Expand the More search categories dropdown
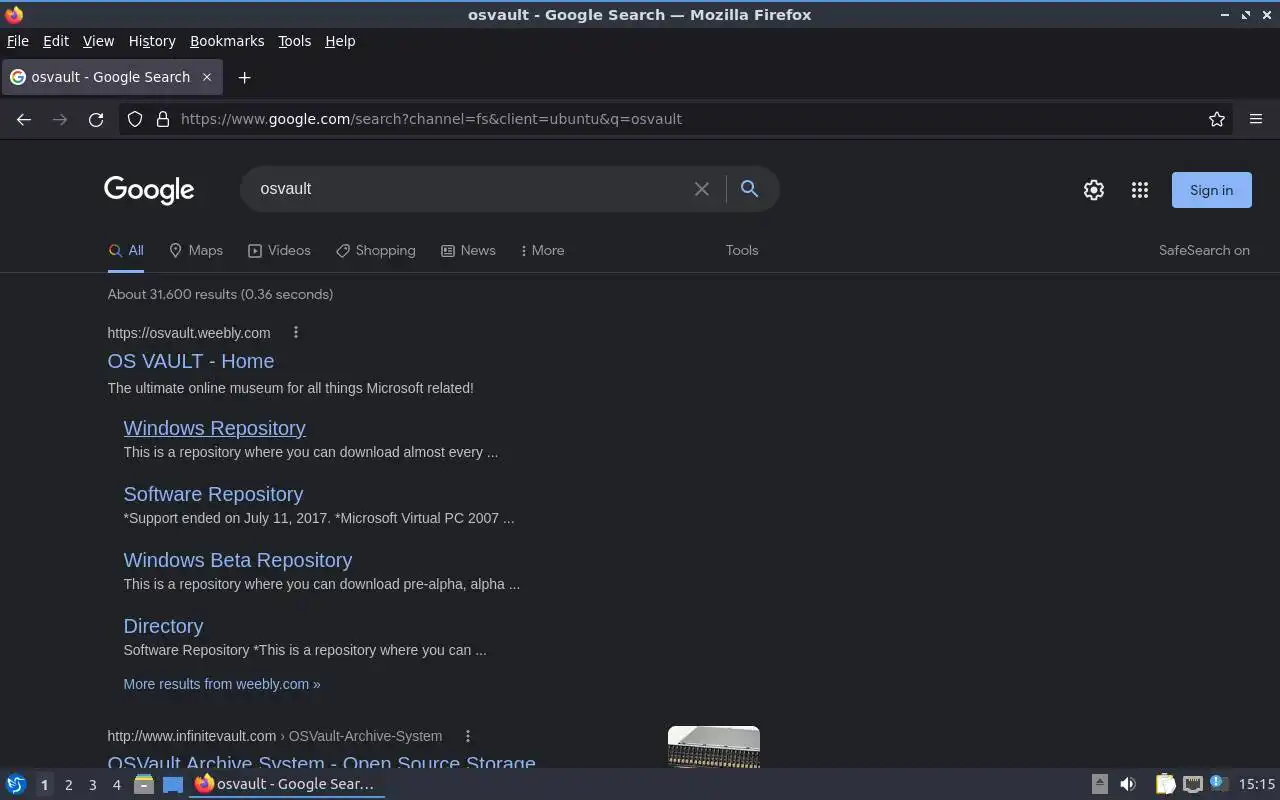Screen dimensions: 1280x800 (x=542, y=251)
